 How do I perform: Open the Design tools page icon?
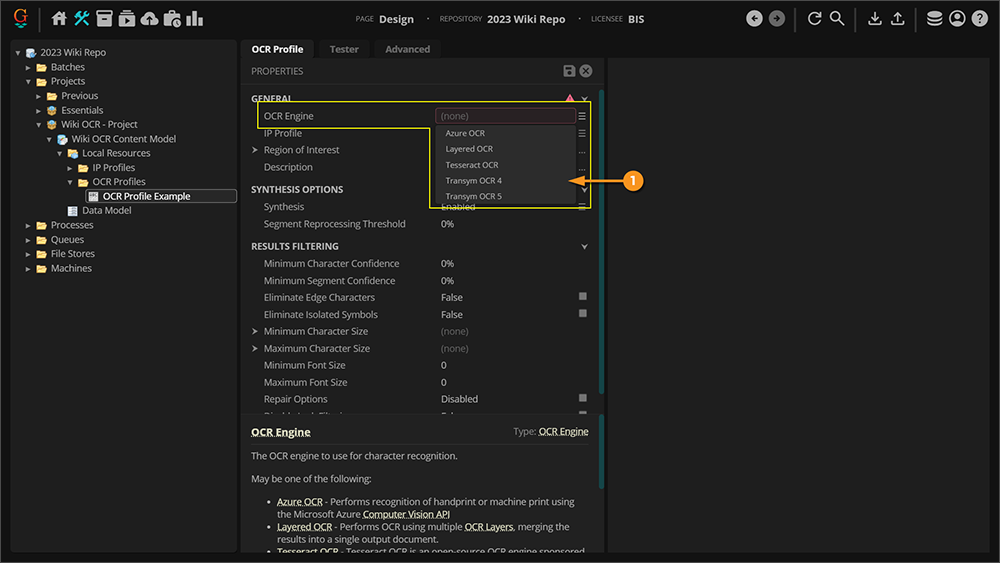pyautogui.click(x=82, y=19)
